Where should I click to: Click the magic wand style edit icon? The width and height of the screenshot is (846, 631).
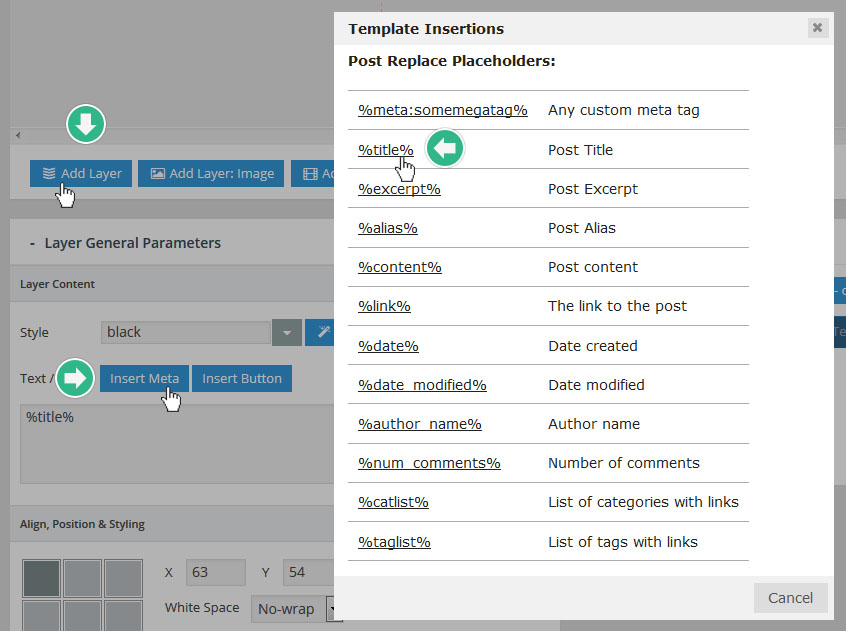pyautogui.click(x=321, y=332)
